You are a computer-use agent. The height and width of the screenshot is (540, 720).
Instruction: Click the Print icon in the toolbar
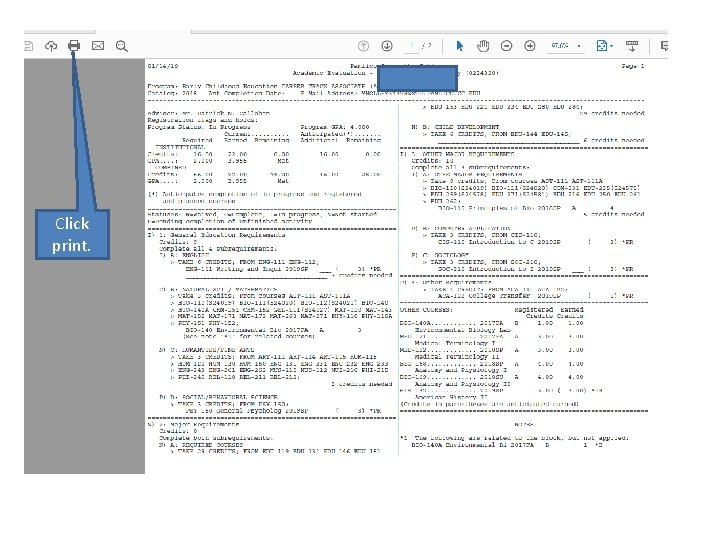(74, 45)
